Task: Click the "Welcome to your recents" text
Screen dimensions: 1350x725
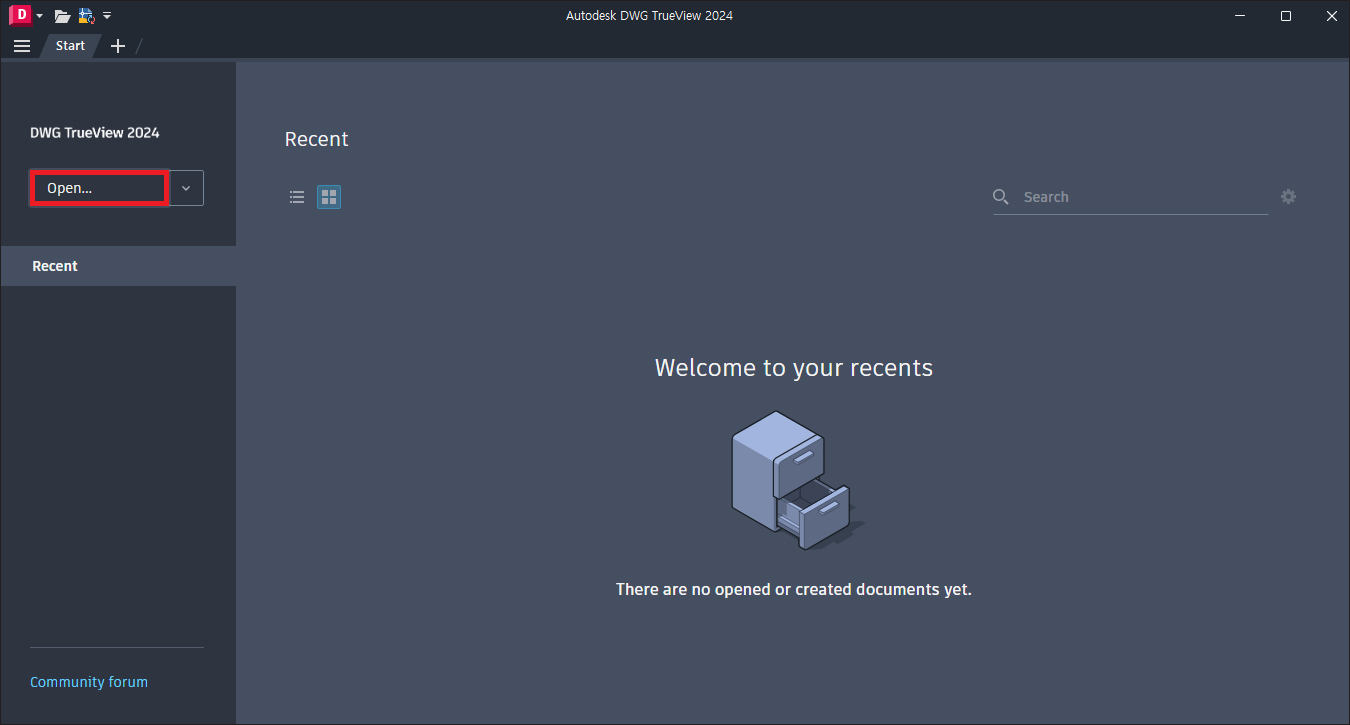Action: (794, 368)
